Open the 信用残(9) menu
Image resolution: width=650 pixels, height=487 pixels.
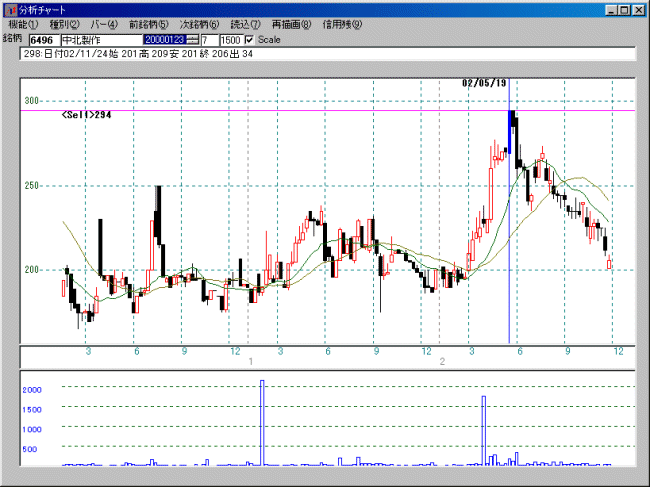tap(342, 23)
